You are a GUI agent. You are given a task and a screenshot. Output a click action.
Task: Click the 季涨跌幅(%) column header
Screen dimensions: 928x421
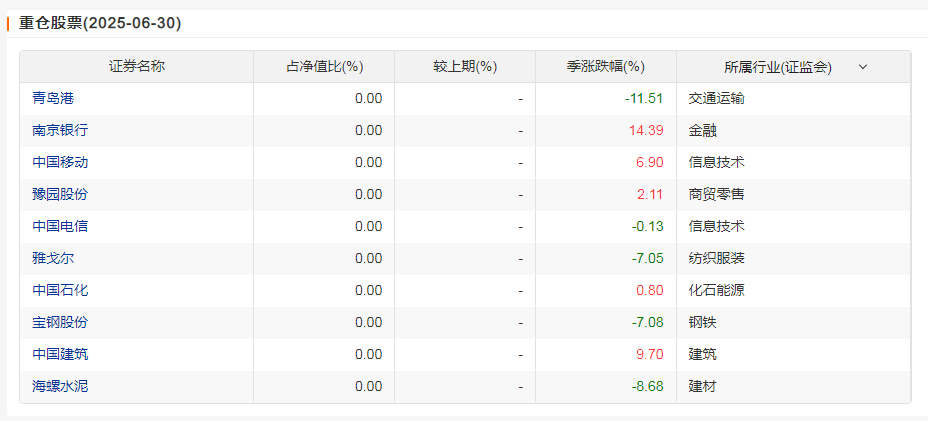click(605, 67)
